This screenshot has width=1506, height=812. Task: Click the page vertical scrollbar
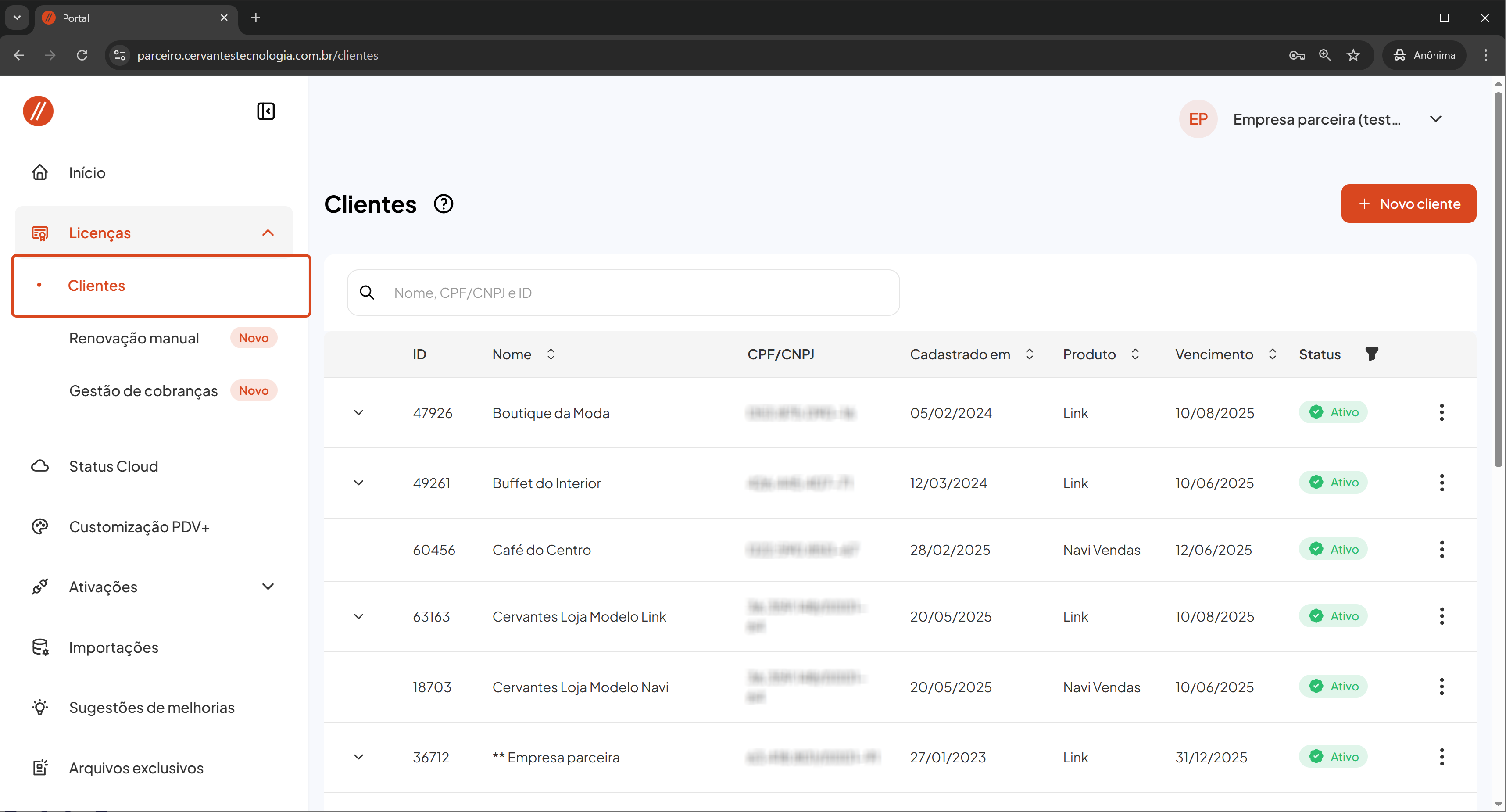tap(1498, 281)
